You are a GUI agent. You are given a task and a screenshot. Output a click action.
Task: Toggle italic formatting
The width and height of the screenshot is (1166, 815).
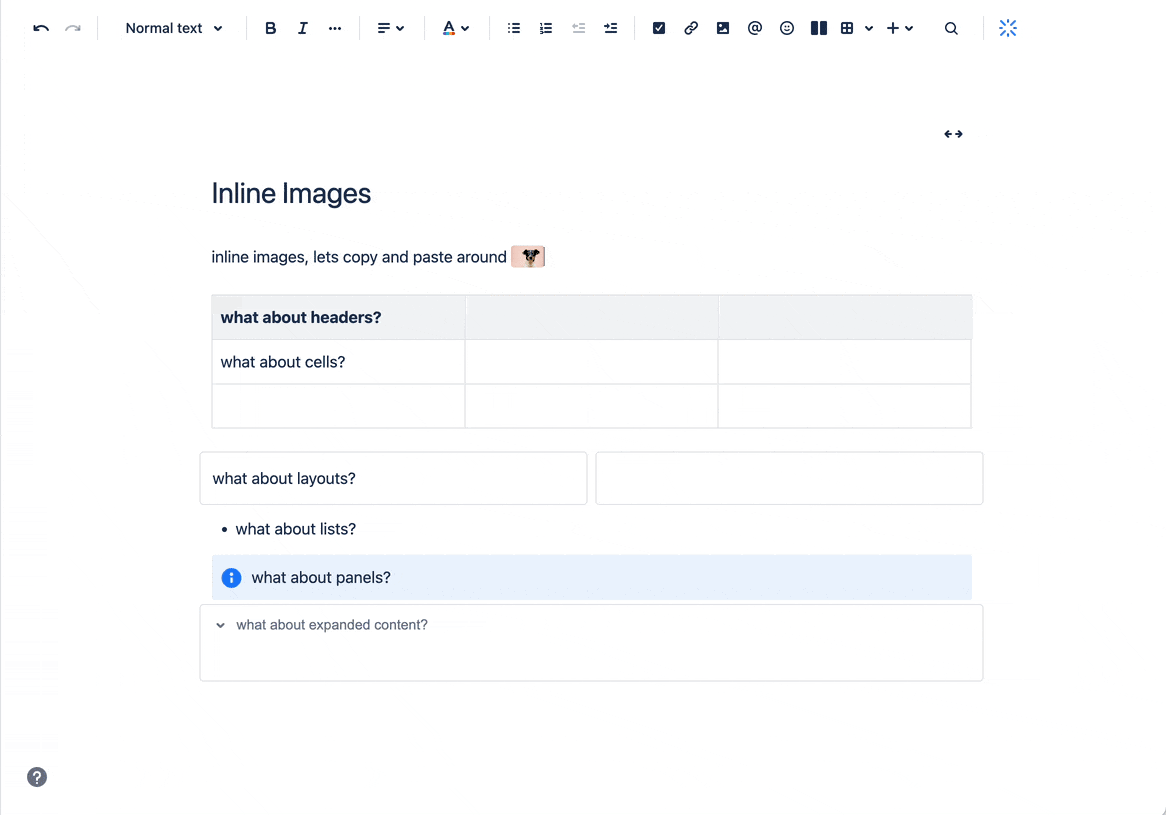click(x=303, y=28)
